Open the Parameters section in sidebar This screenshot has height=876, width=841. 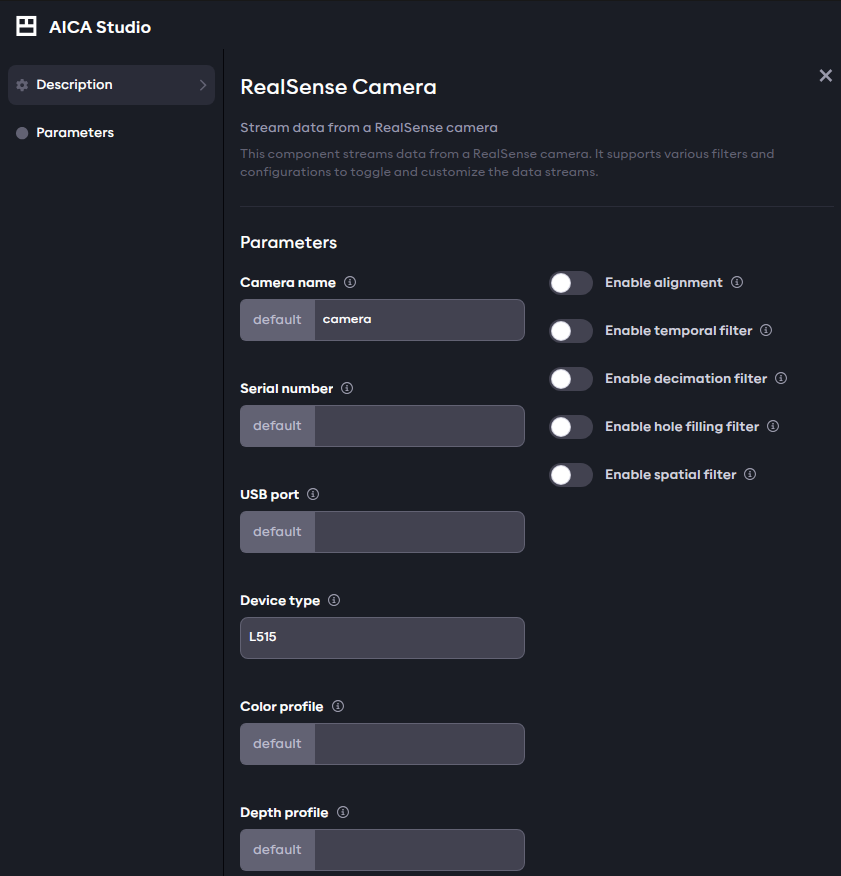pyautogui.click(x=111, y=133)
